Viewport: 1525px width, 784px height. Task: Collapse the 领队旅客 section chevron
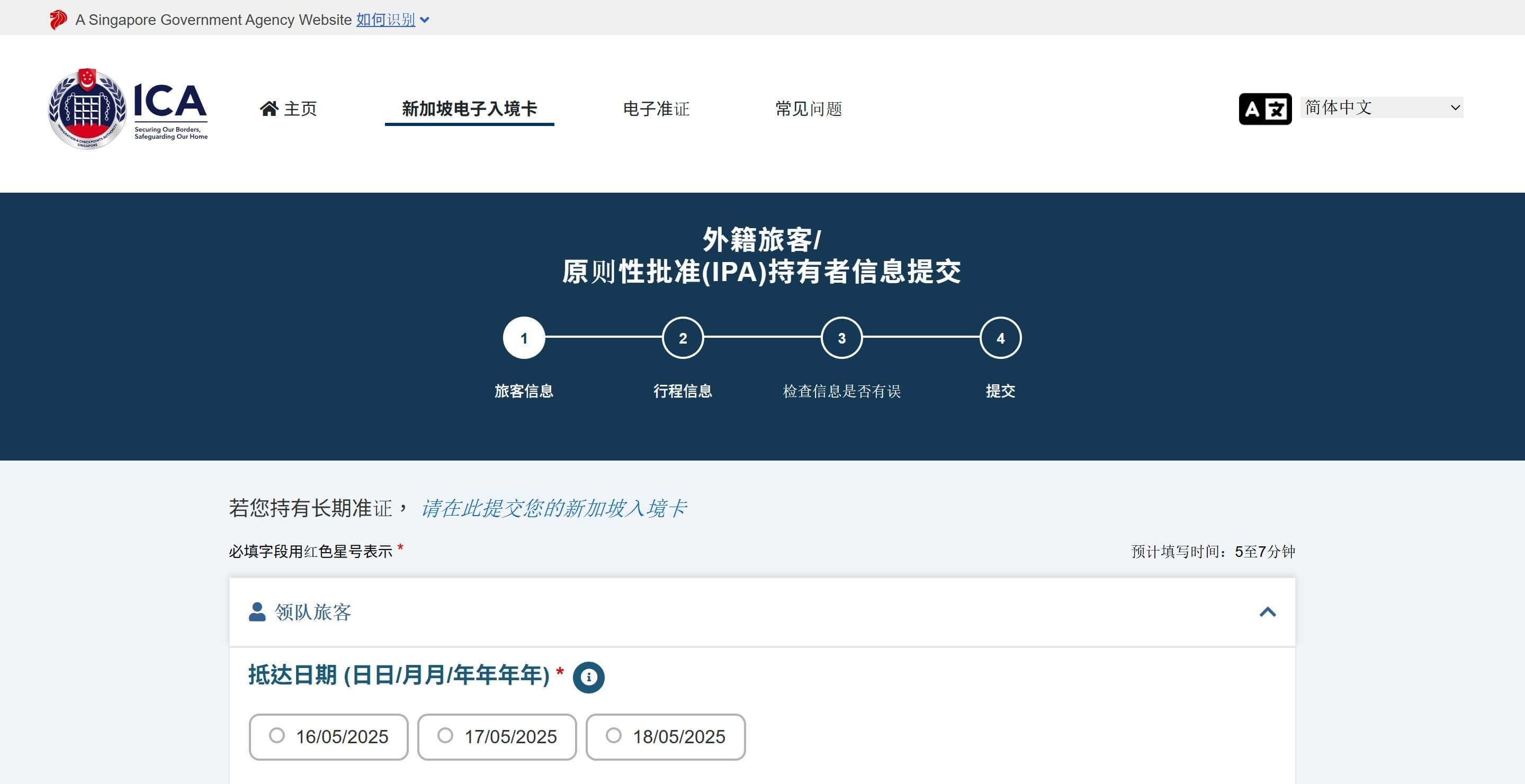coord(1267,612)
